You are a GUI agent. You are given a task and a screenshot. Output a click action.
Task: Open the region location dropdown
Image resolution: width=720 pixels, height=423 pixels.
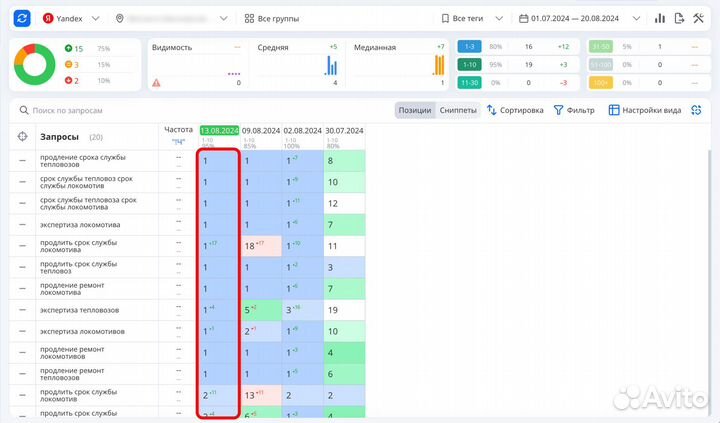coord(172,18)
